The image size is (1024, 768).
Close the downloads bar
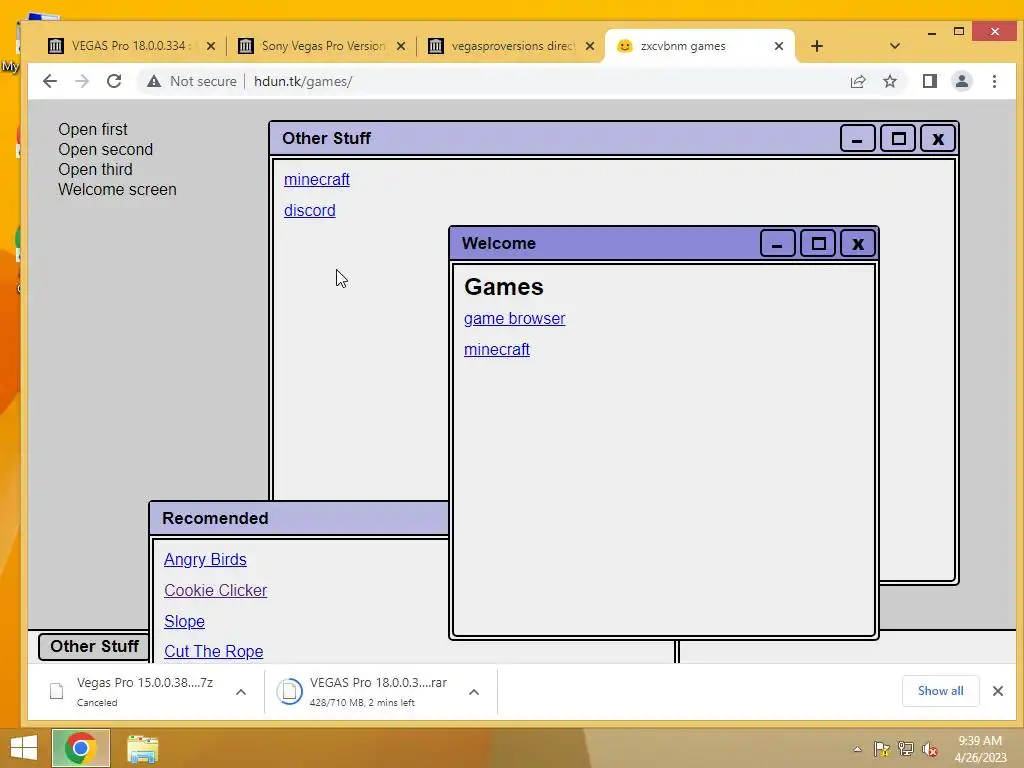pyautogui.click(x=997, y=691)
